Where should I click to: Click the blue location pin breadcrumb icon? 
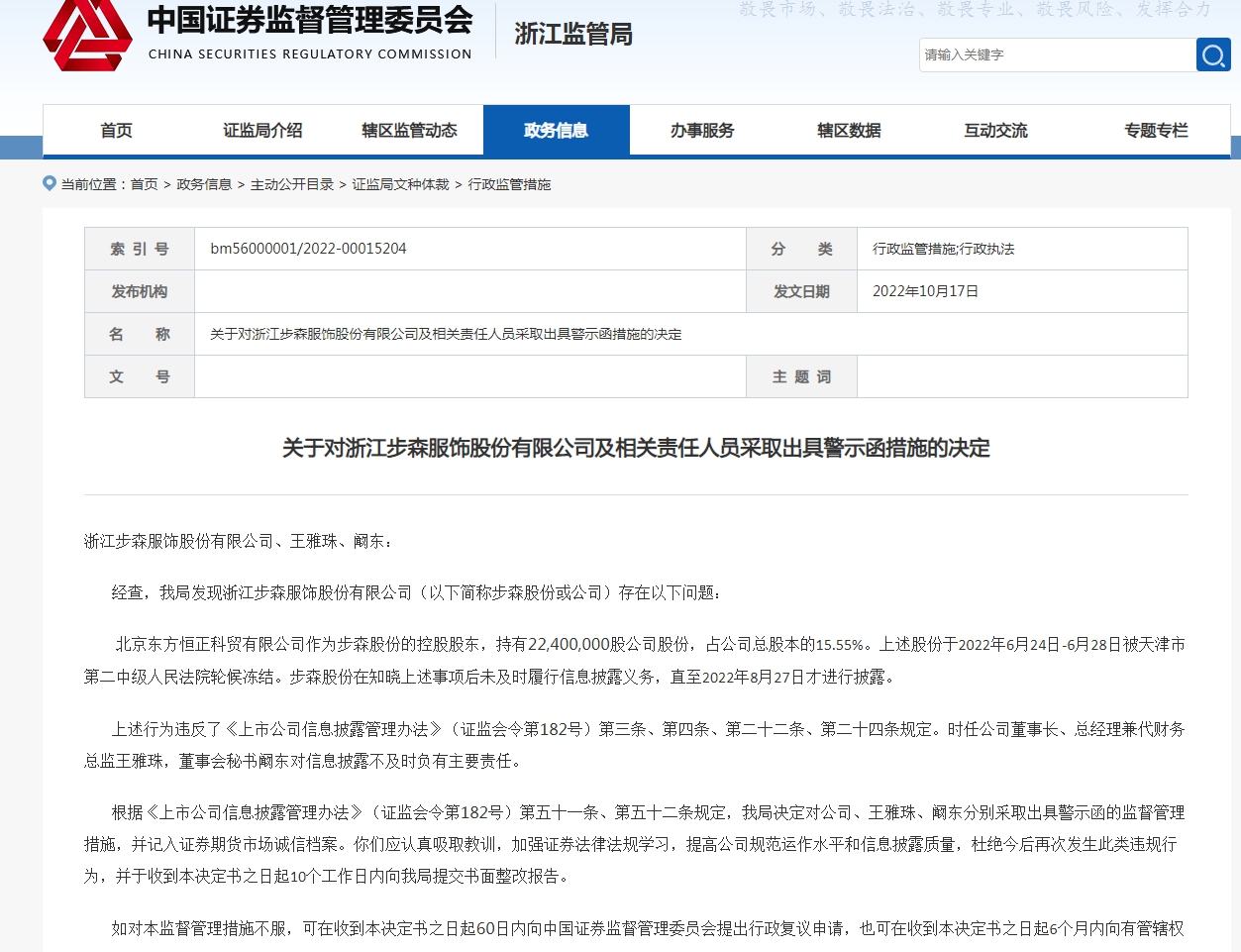[x=48, y=182]
